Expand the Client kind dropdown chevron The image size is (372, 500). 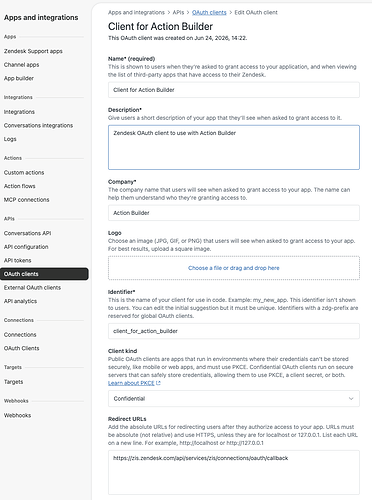[351, 399]
